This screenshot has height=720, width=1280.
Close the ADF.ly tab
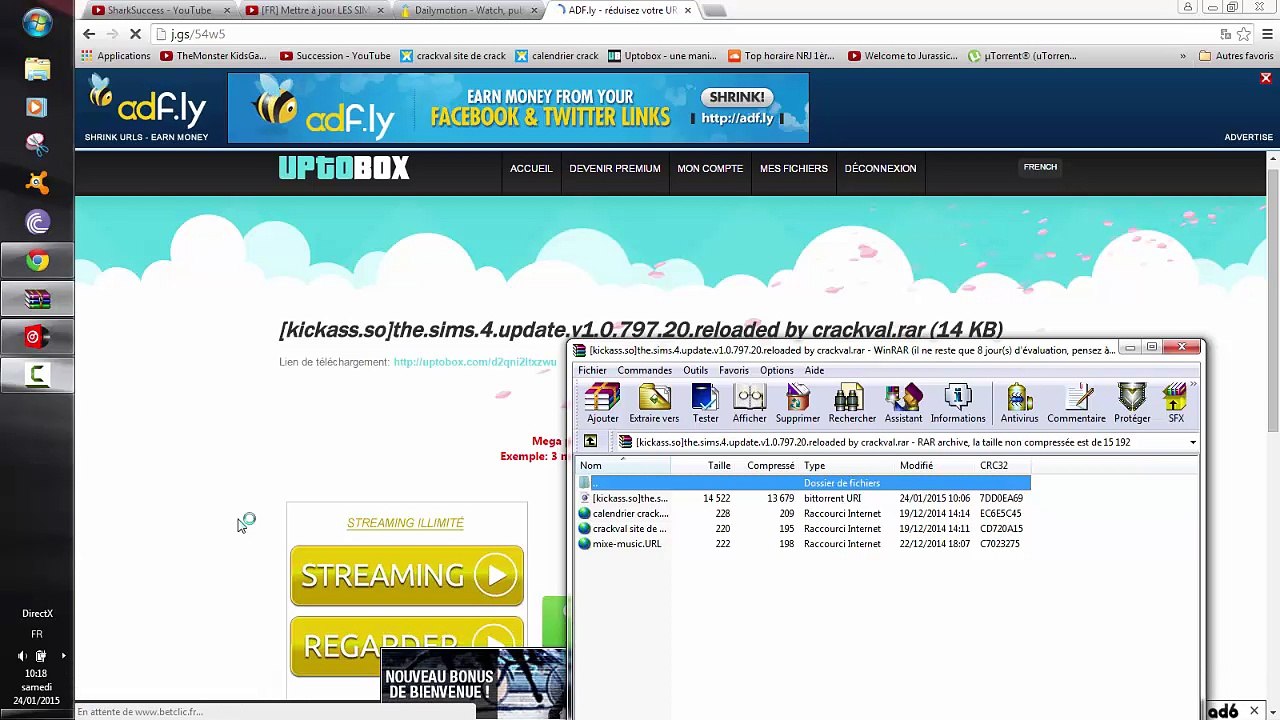click(688, 10)
